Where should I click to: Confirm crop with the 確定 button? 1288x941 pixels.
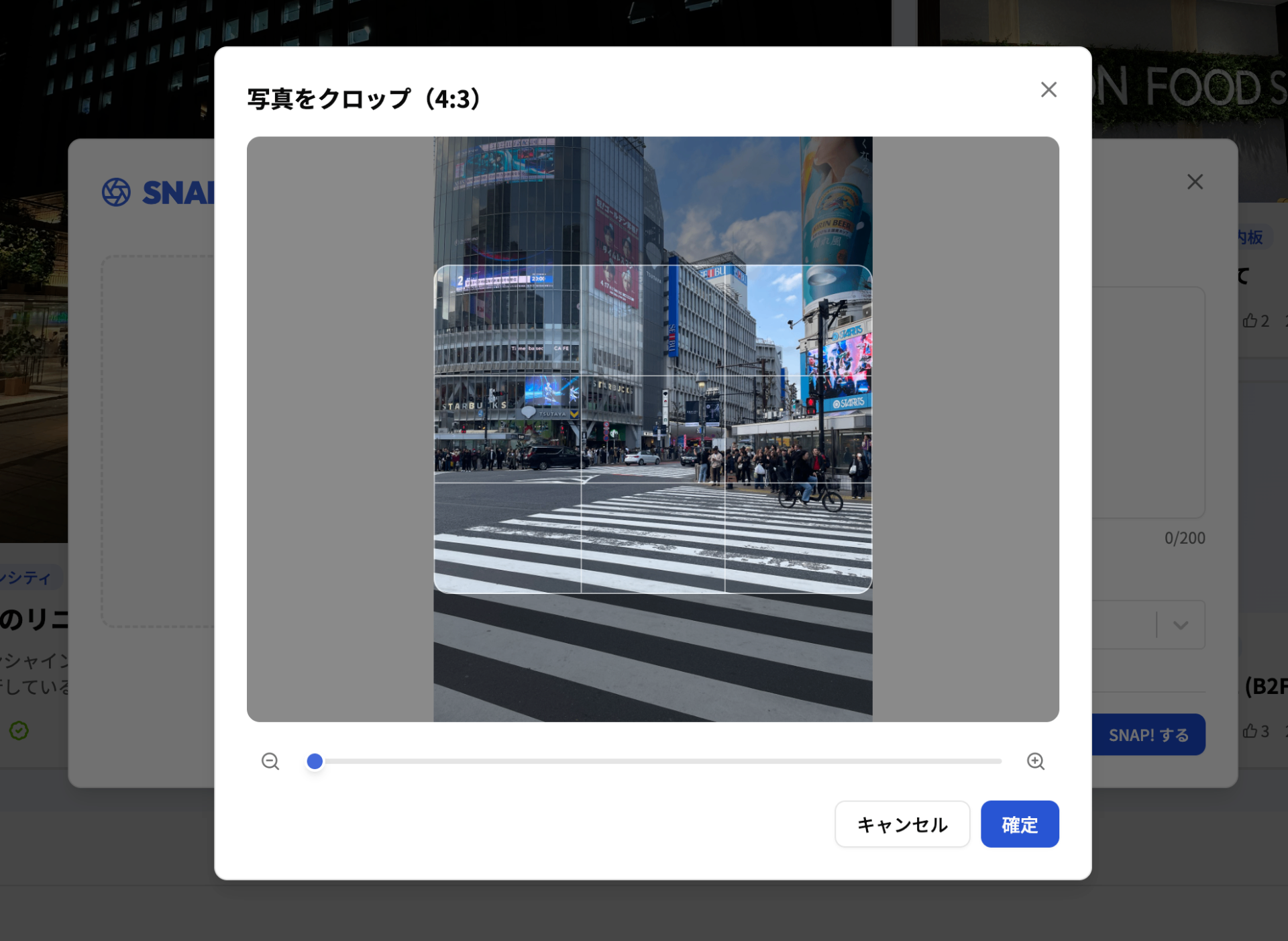[x=1019, y=824]
